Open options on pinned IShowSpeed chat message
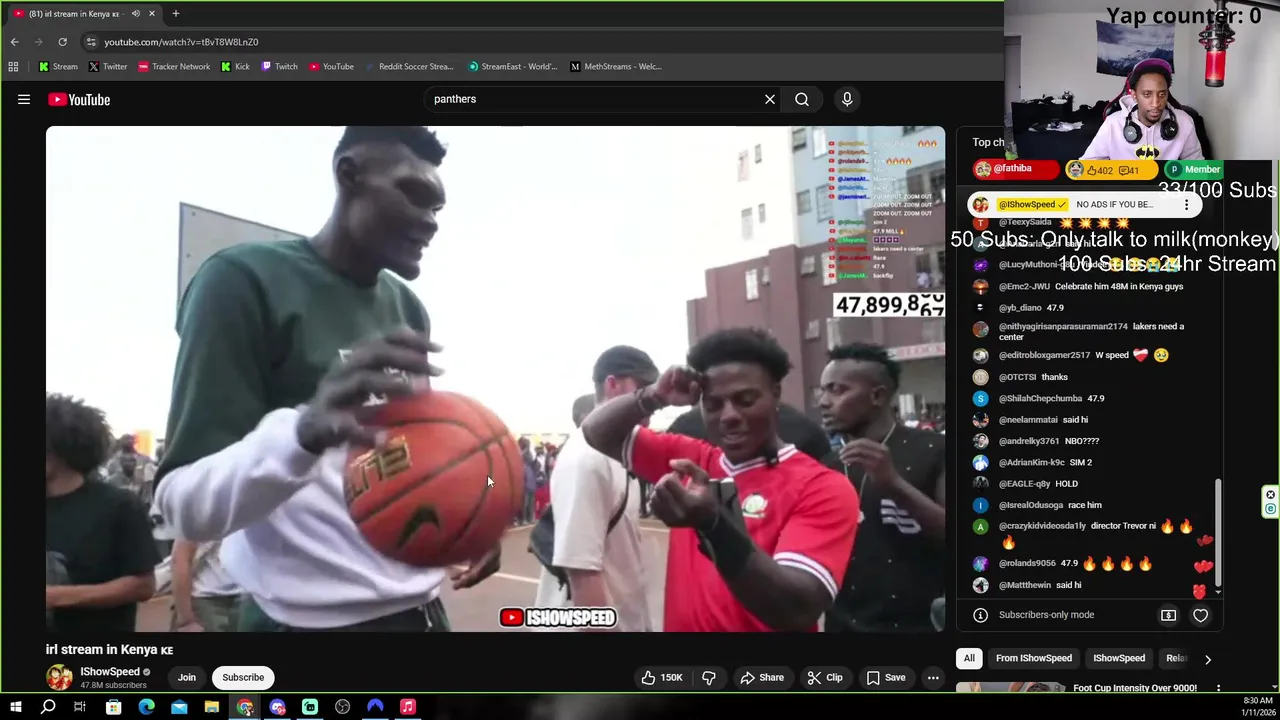 pos(1186,204)
